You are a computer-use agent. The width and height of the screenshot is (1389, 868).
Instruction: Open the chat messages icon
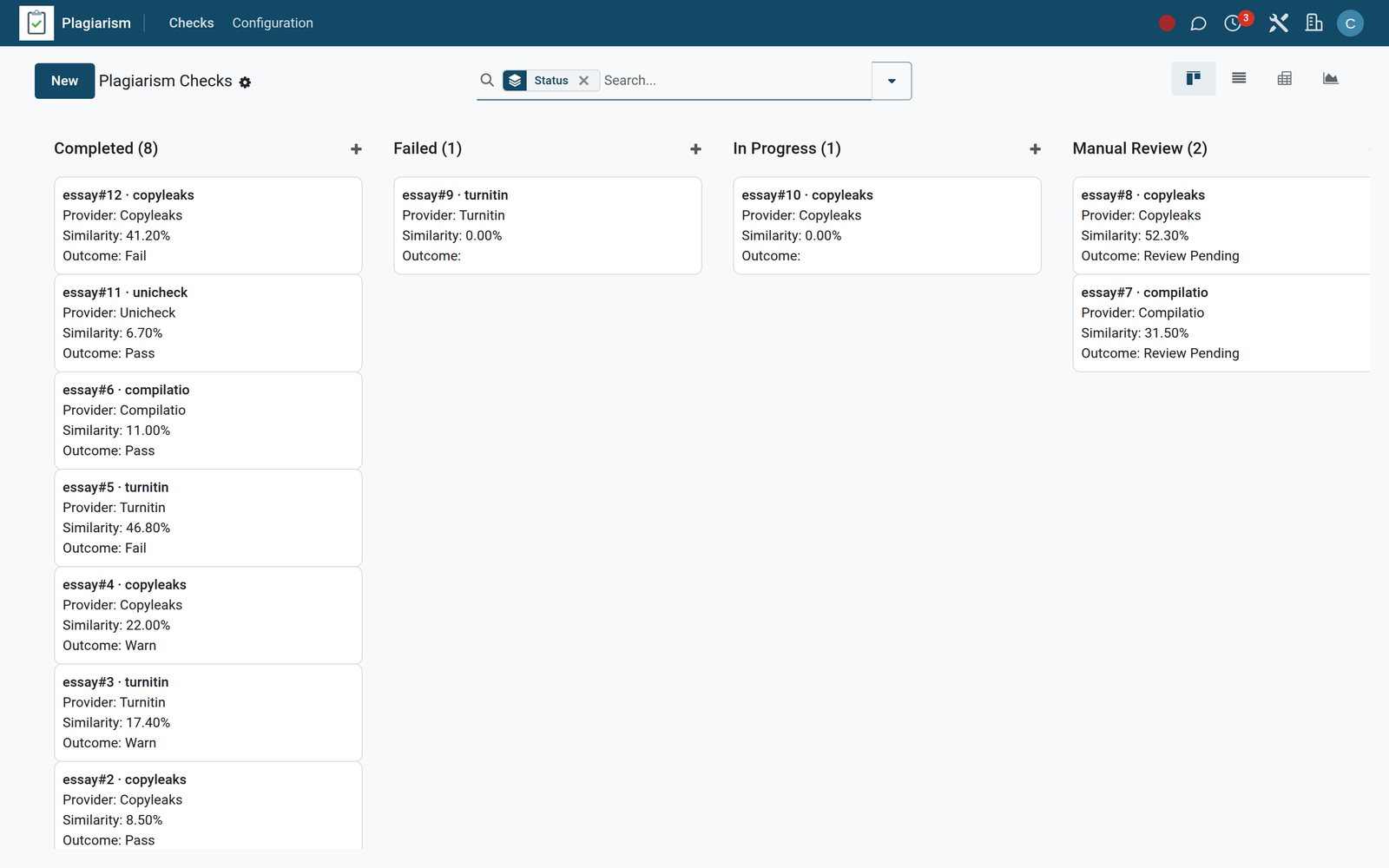(x=1198, y=23)
